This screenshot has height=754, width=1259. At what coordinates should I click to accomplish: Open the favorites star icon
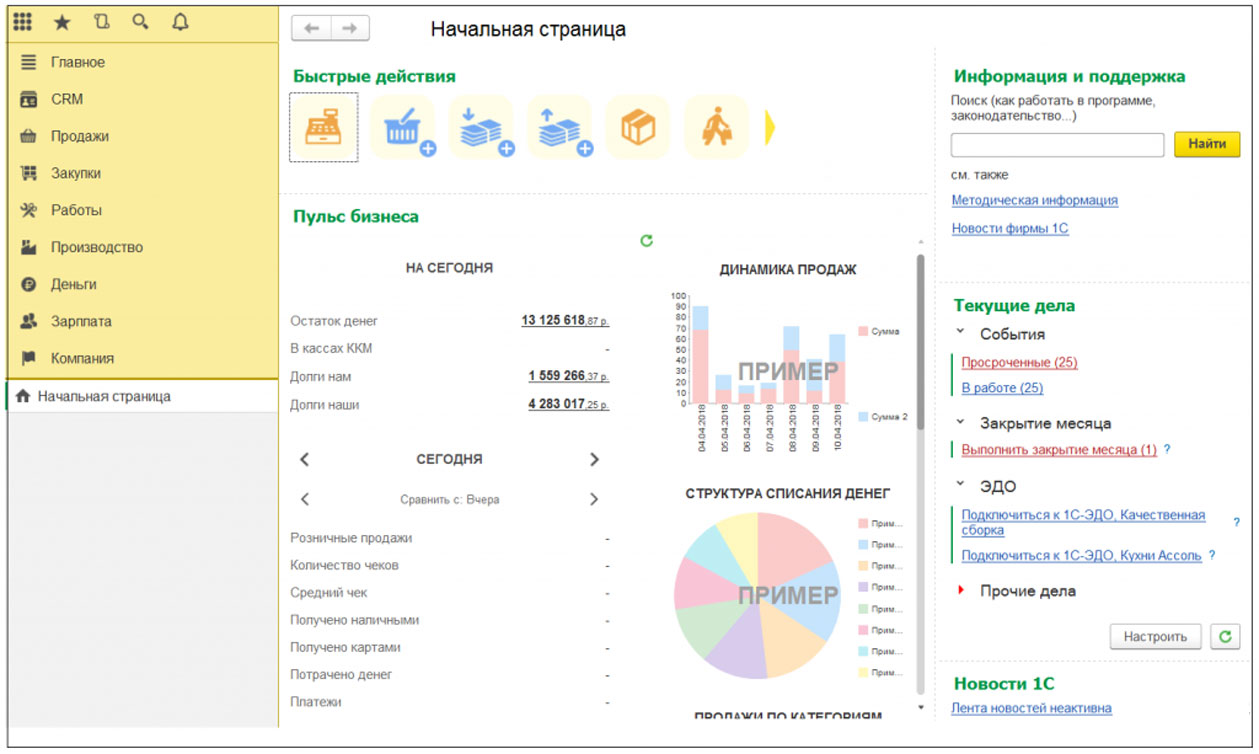coord(62,21)
